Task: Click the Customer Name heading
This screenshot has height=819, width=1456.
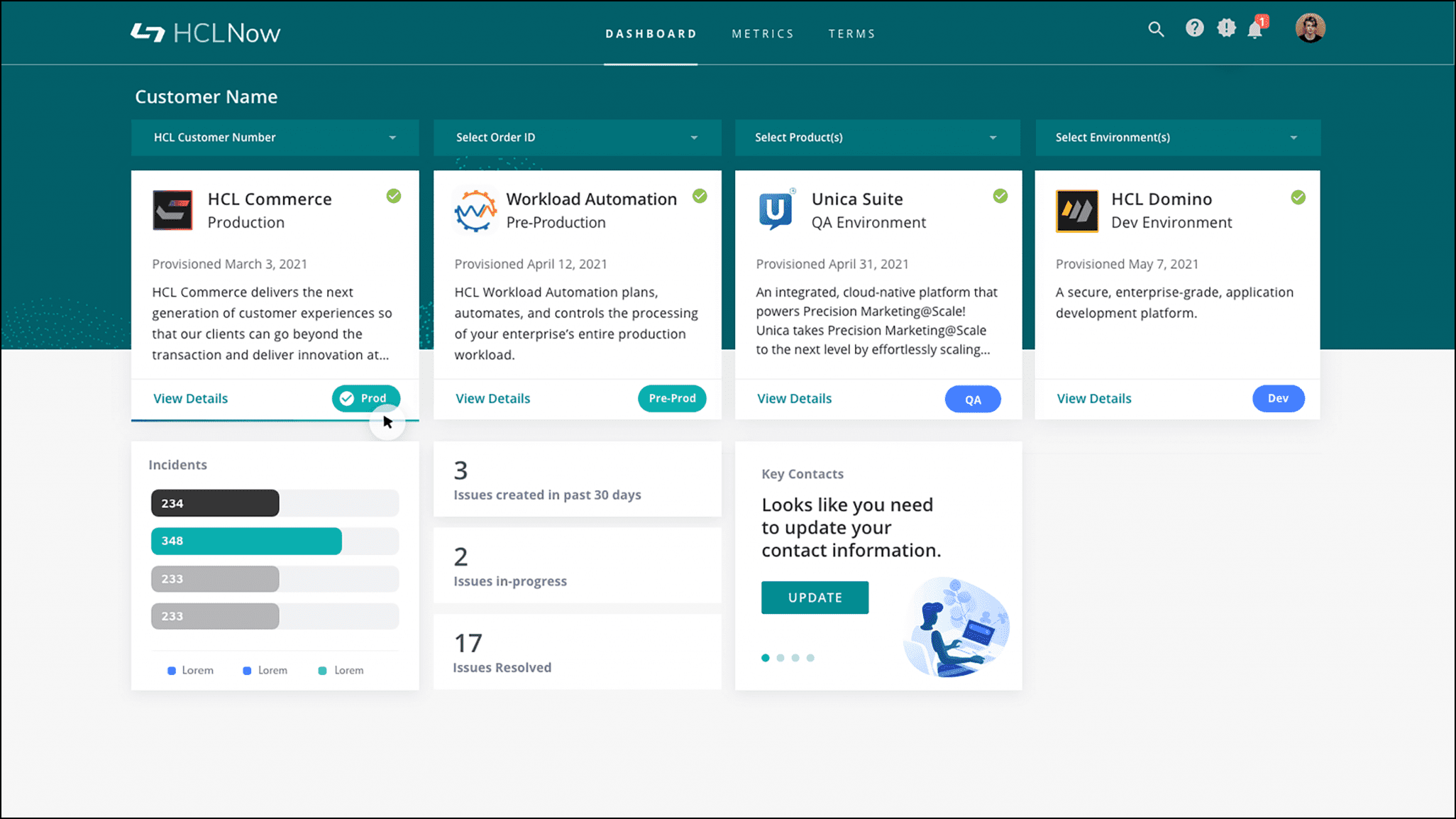Action: [206, 97]
